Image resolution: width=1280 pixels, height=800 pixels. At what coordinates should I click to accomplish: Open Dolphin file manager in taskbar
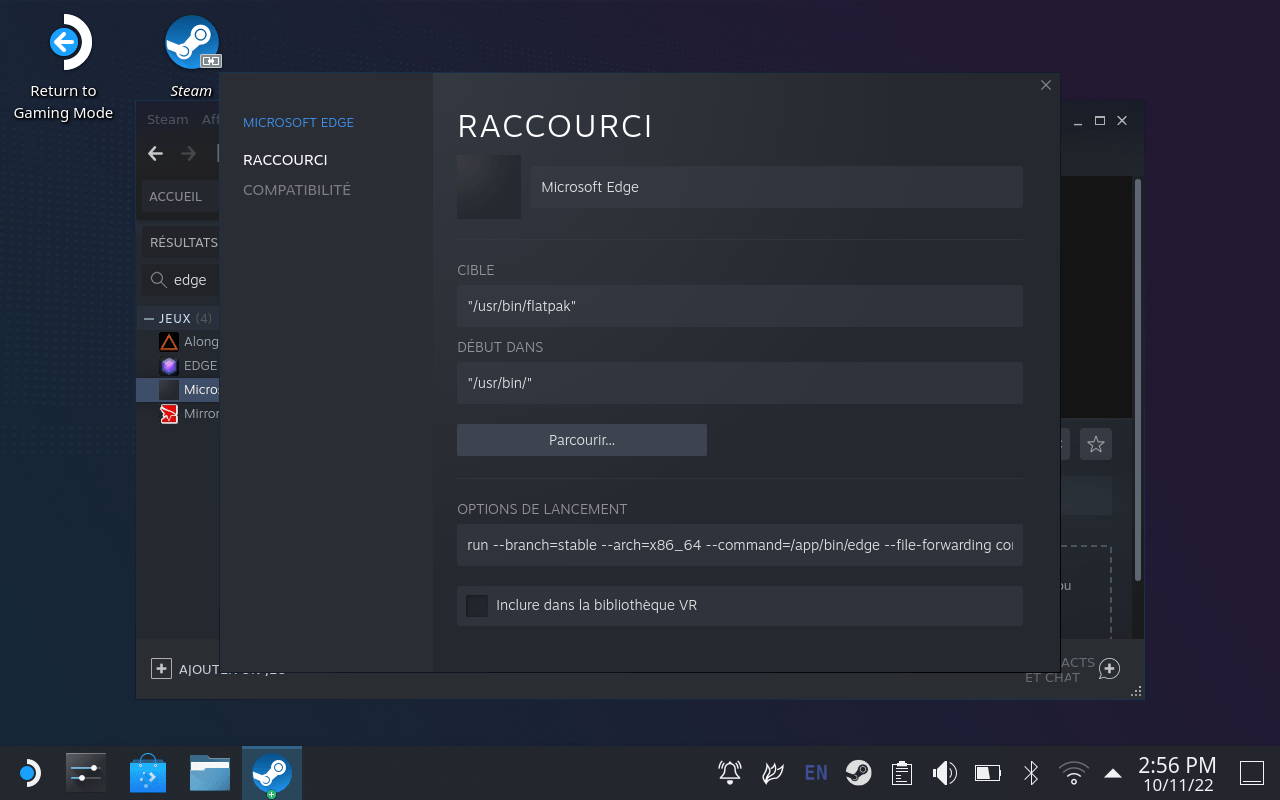(210, 773)
